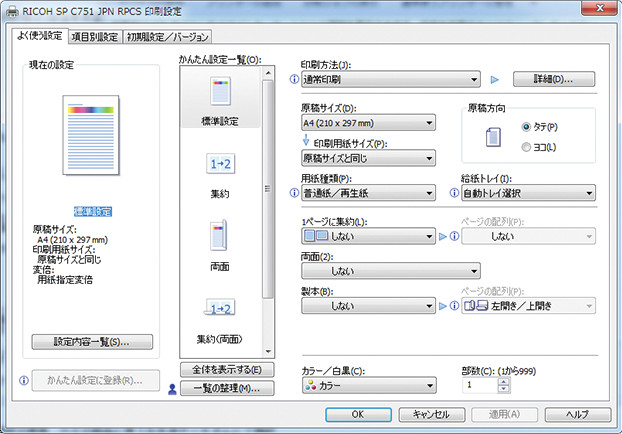Open the 原稿サイズ dropdown
622x434 pixels.
(x=368, y=123)
